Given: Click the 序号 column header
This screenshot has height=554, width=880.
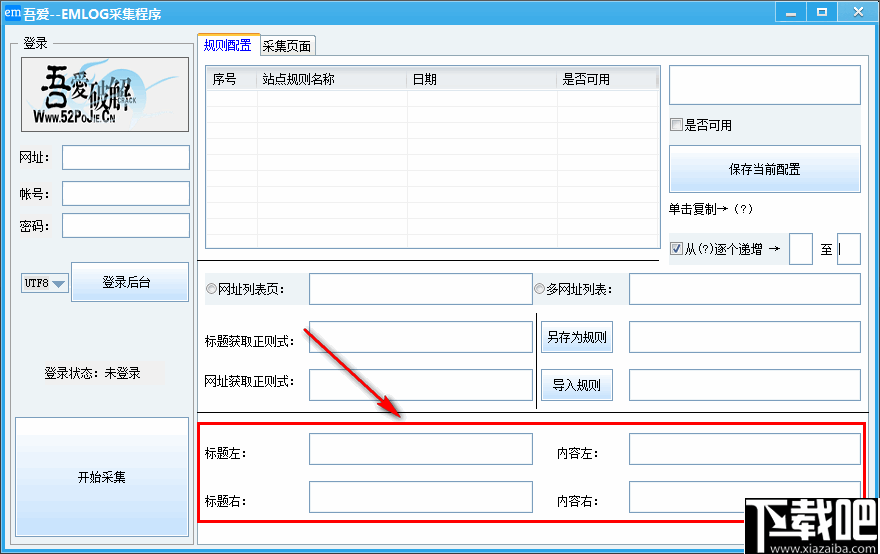Looking at the screenshot, I should coord(232,79).
